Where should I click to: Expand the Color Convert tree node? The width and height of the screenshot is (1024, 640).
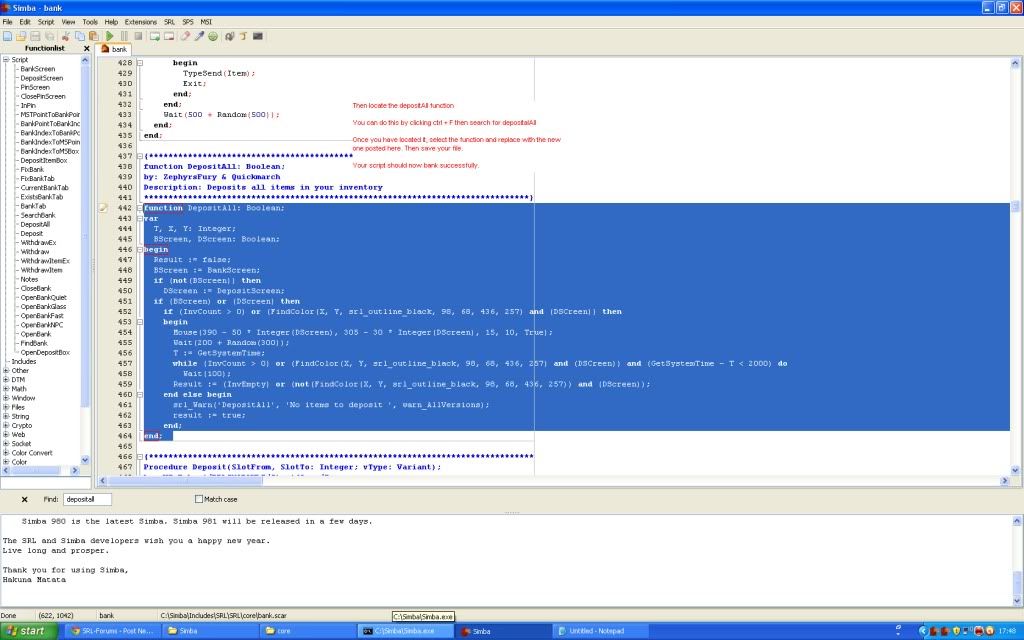tap(6, 453)
